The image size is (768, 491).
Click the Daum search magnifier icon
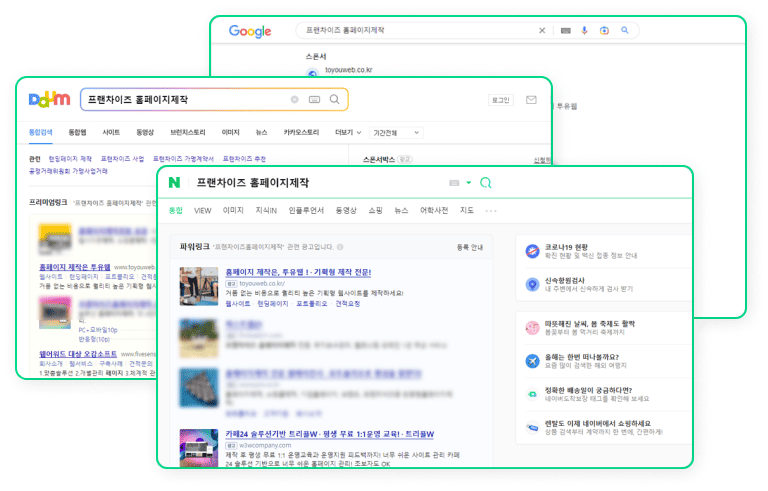click(x=334, y=100)
